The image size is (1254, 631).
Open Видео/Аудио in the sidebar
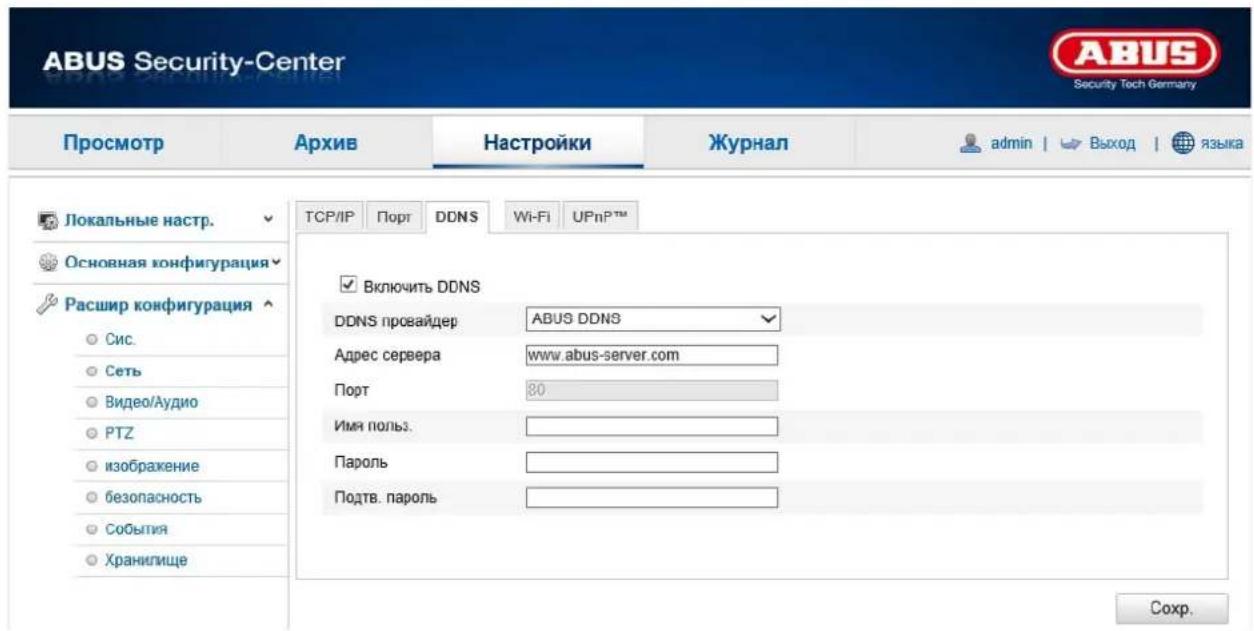150,403
